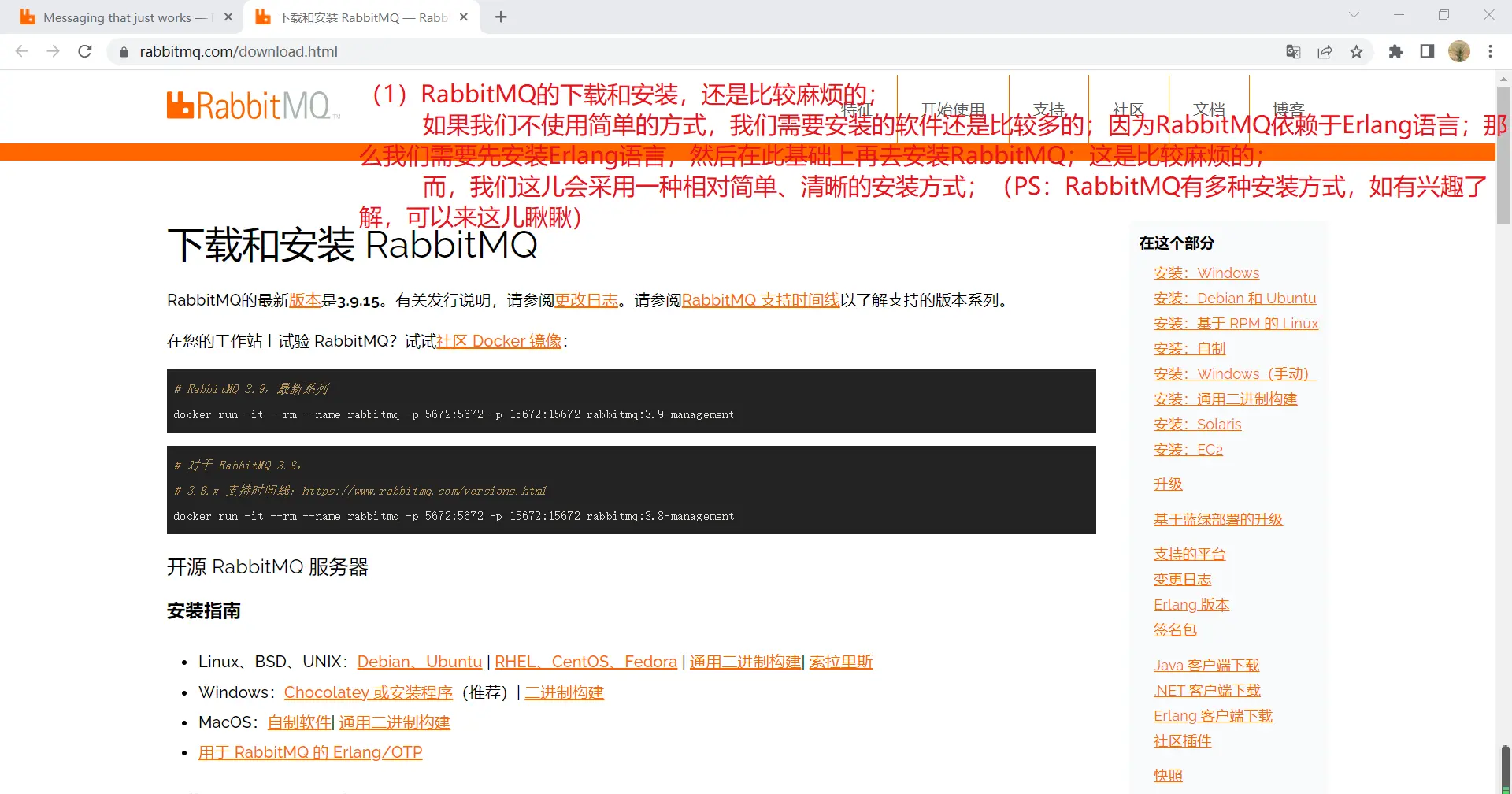This screenshot has width=1512, height=794.
Task: Open Linux 通用二进制构建 link
Action: [745, 662]
